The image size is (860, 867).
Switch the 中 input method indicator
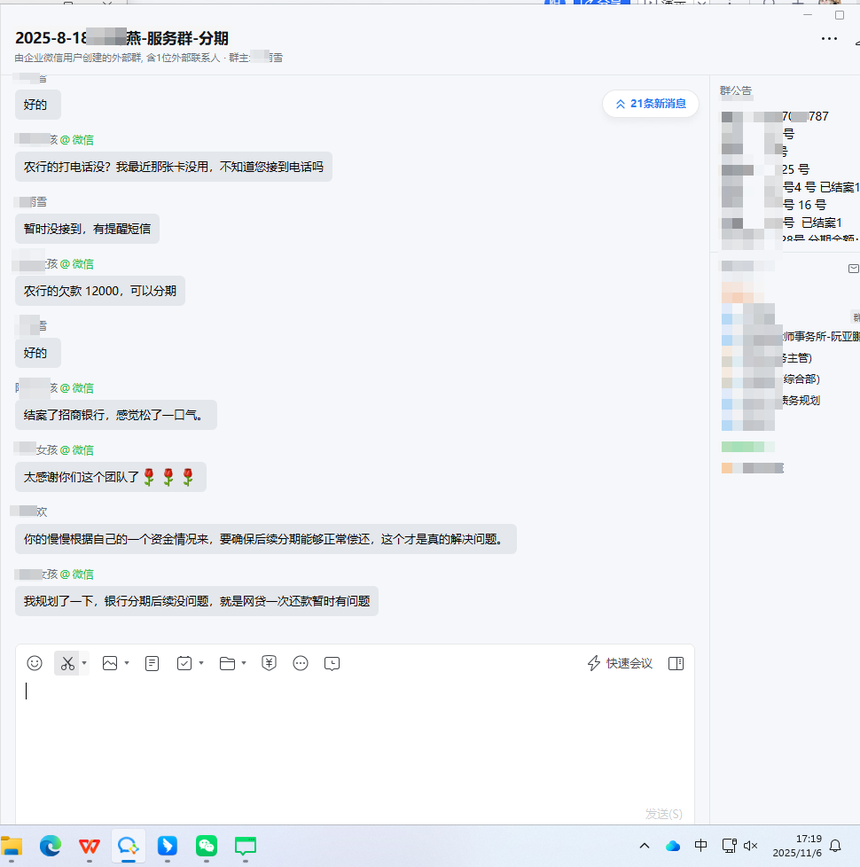tap(701, 846)
